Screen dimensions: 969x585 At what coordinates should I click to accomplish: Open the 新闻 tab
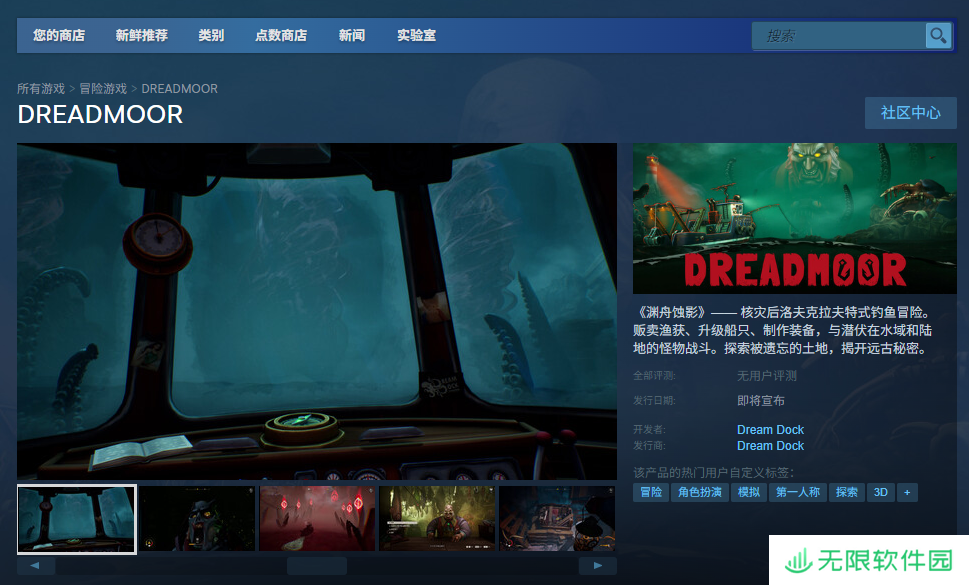click(352, 35)
